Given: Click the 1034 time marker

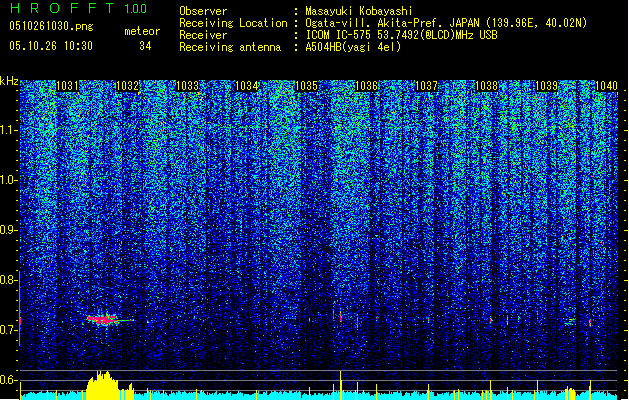Looking at the screenshot, I should point(246,86).
